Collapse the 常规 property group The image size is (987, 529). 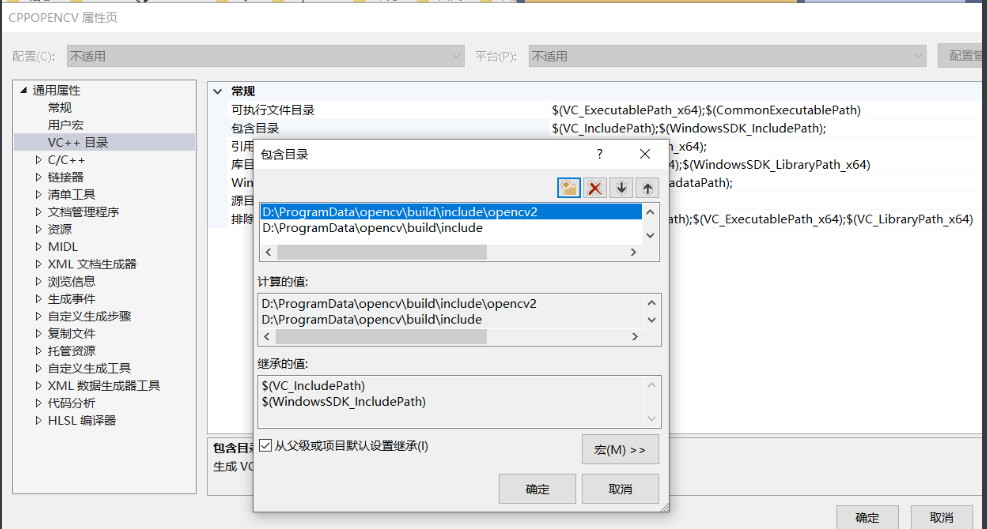tap(218, 91)
